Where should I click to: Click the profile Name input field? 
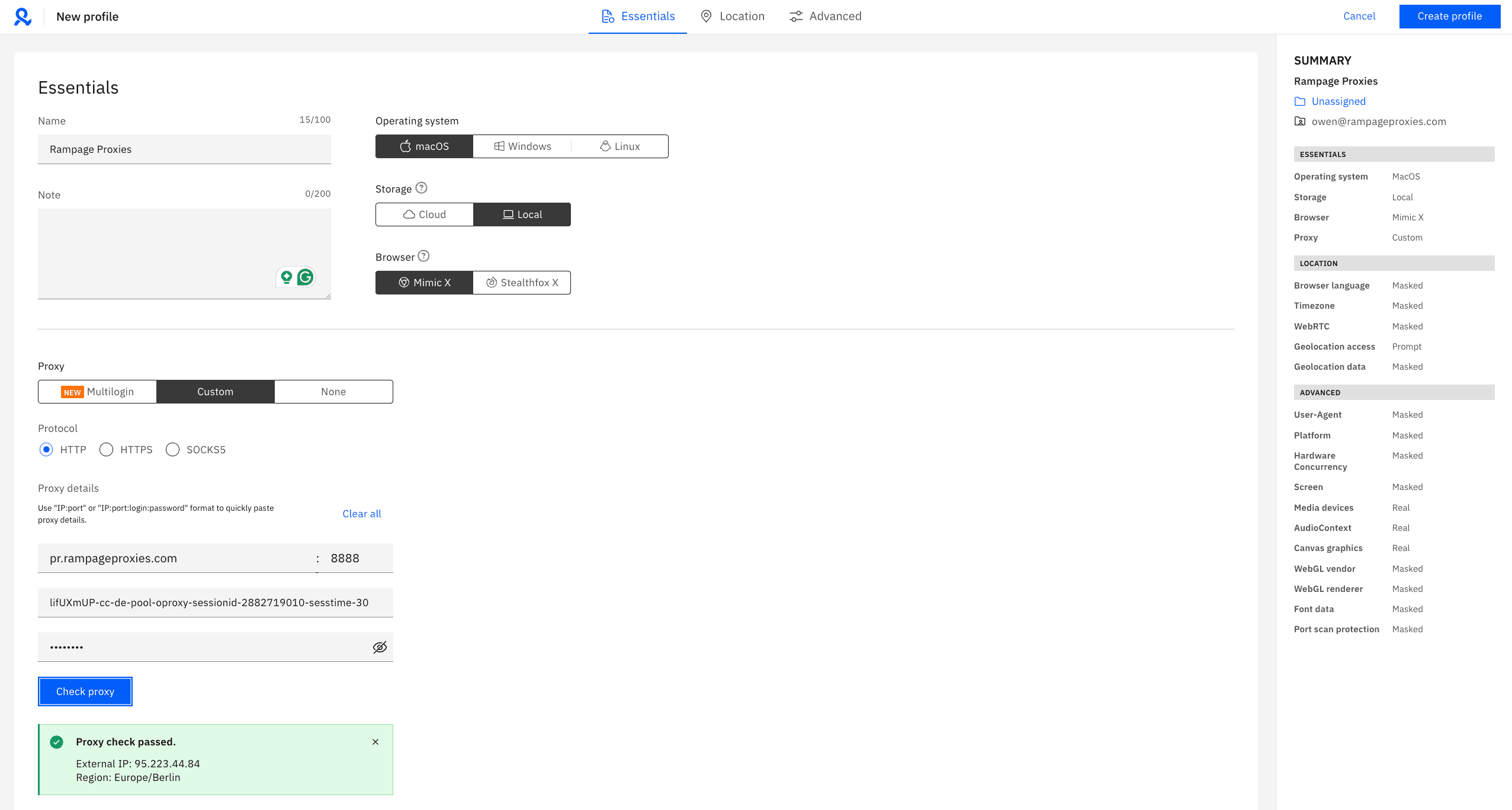point(184,149)
